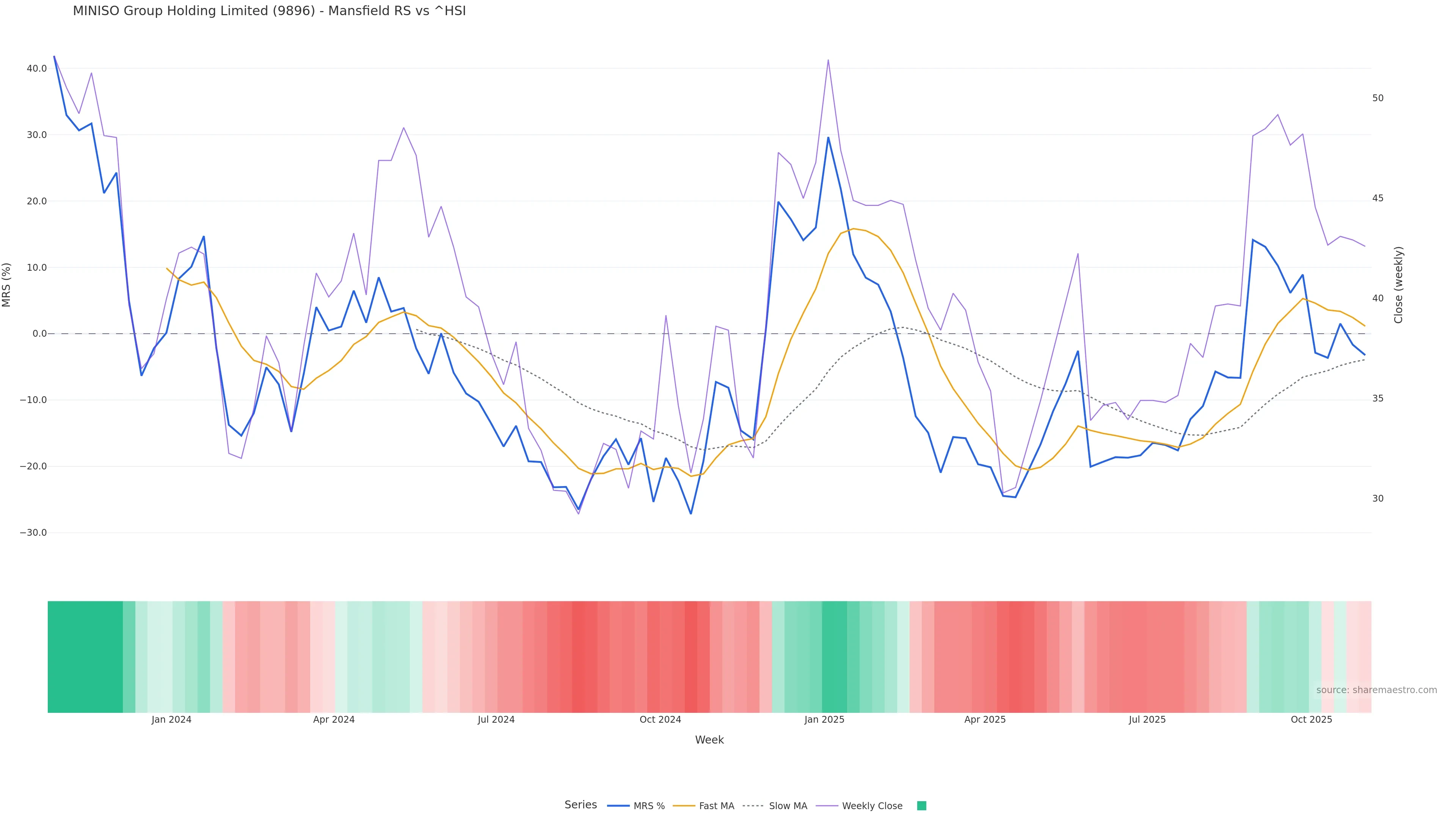Click the dashed Slow MA legend line icon
Image resolution: width=1456 pixels, height=819 pixels.
pos(753,806)
